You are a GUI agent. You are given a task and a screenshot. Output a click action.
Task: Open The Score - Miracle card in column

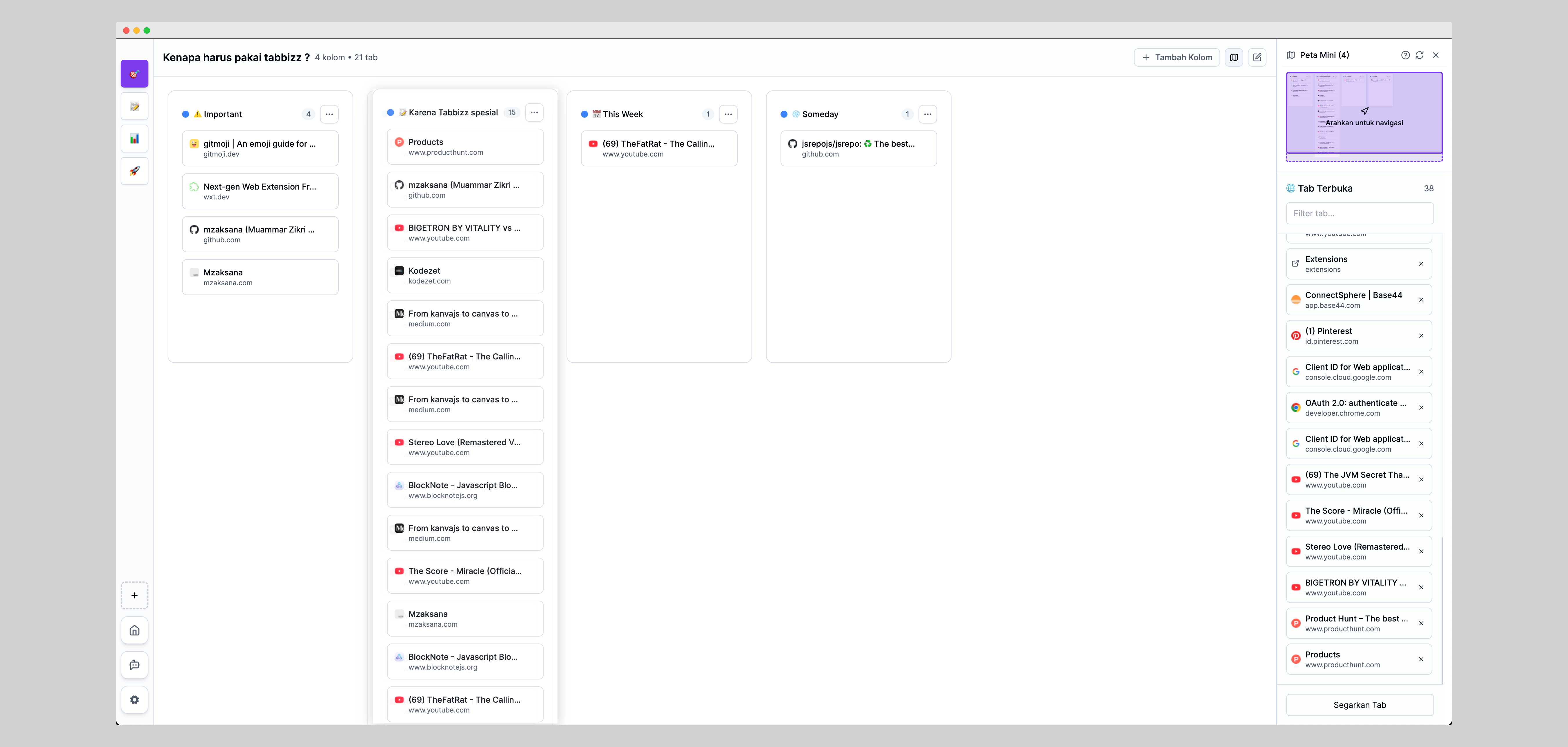465,576
